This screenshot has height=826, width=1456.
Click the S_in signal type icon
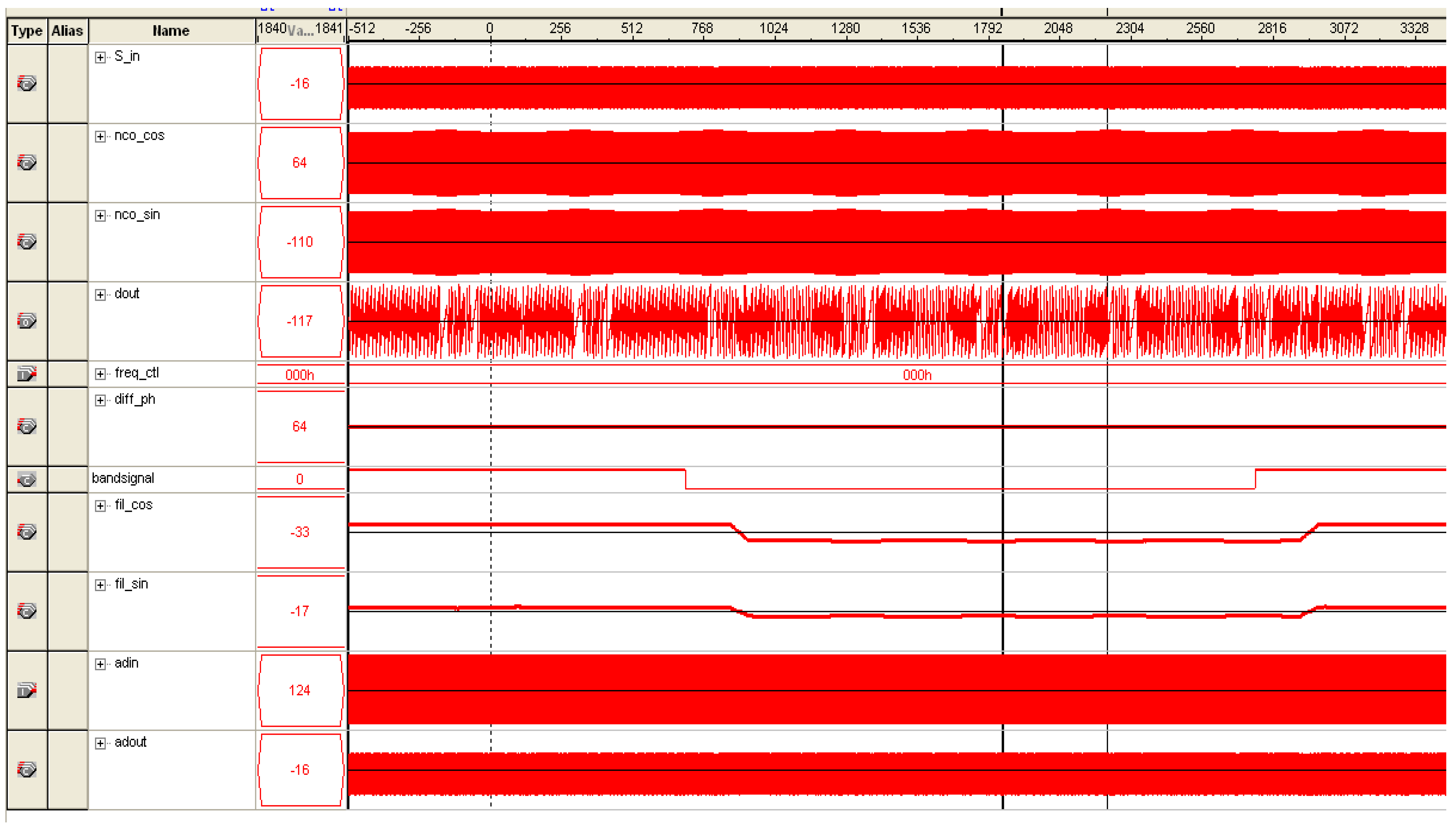click(x=27, y=83)
